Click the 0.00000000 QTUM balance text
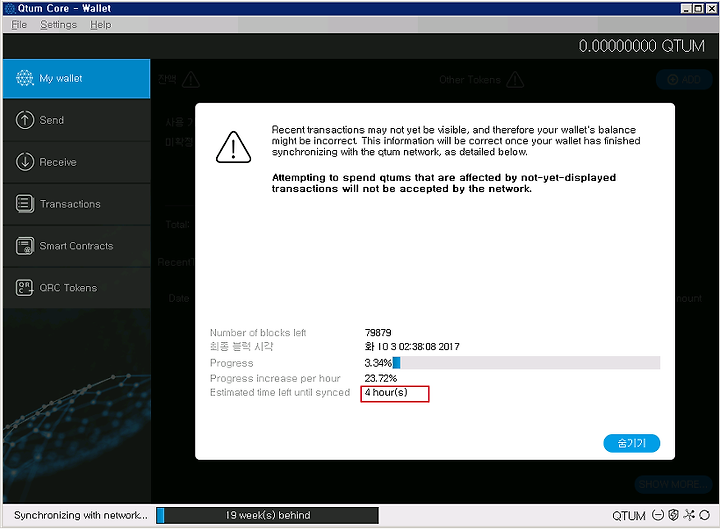The height and width of the screenshot is (529, 720). [x=641, y=46]
